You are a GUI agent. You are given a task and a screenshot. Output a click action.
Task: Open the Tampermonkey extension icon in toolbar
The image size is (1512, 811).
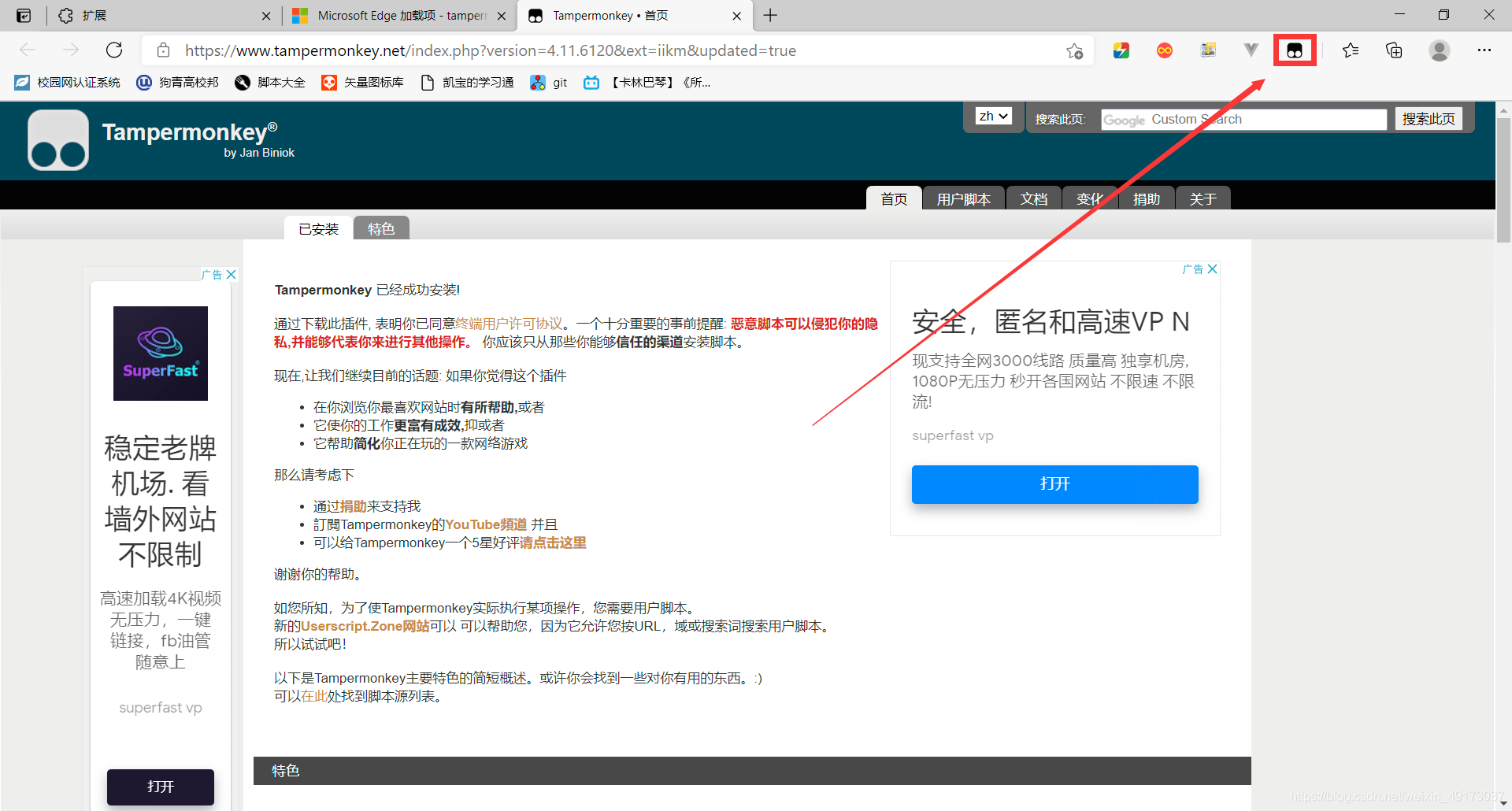[x=1295, y=50]
